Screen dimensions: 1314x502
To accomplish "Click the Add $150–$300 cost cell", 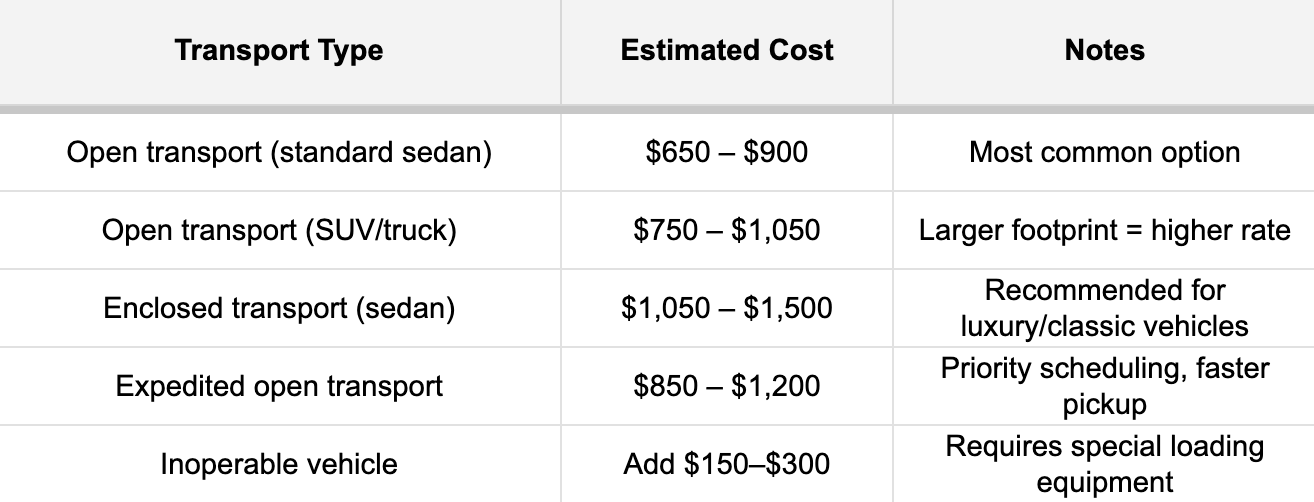I will tap(727, 464).
